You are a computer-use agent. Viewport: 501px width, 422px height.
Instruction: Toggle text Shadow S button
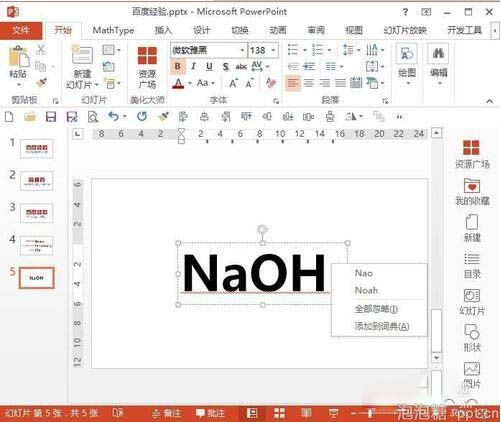click(x=226, y=67)
